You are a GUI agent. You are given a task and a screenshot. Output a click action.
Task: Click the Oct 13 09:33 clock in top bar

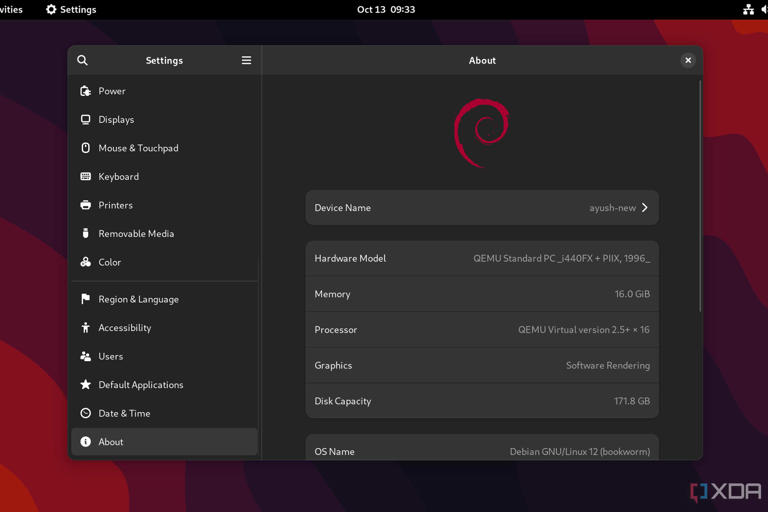click(386, 9)
